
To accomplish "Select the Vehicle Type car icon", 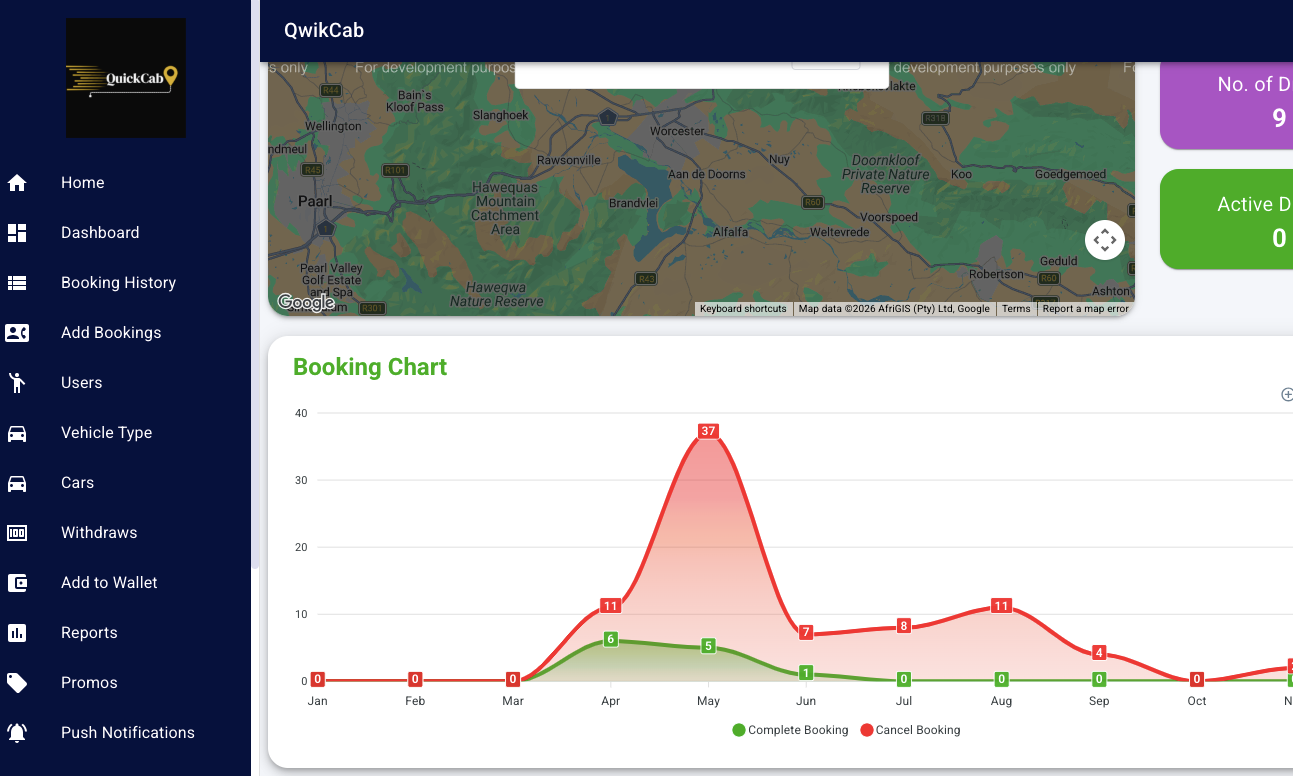I will (x=17, y=433).
